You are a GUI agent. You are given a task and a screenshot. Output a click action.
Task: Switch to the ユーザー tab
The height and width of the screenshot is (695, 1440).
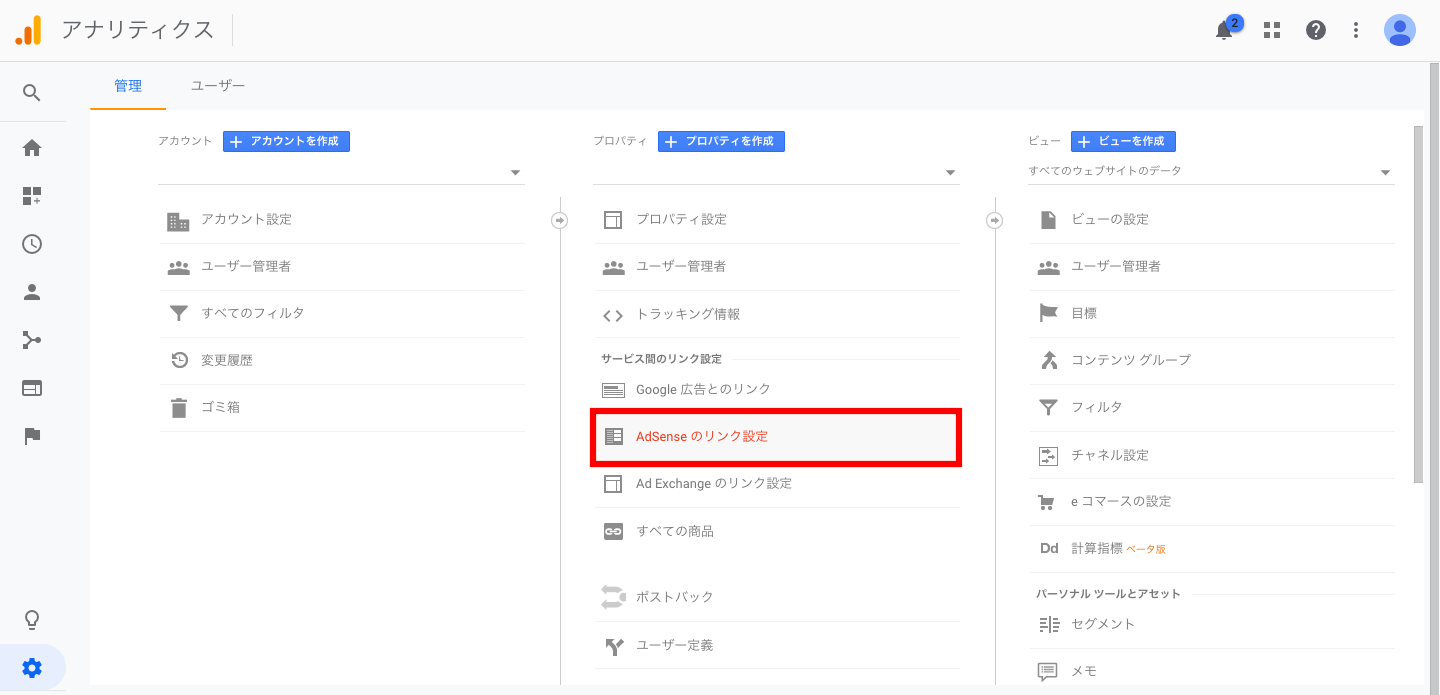(218, 86)
